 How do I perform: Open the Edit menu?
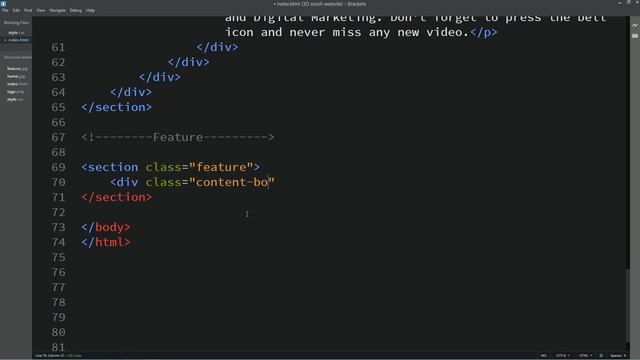coord(16,10)
